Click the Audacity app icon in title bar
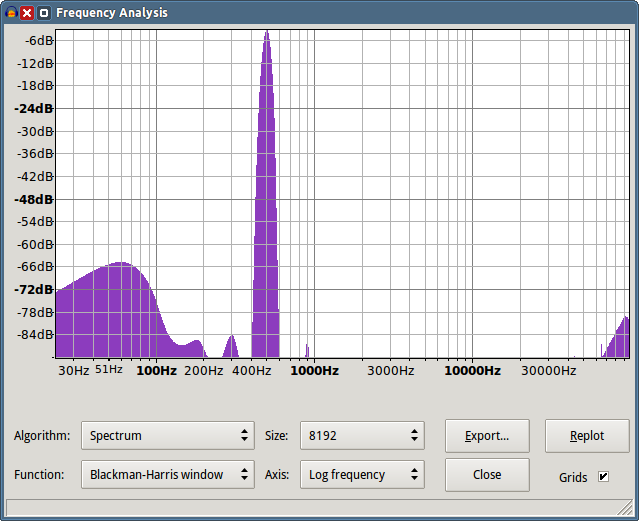639x521 pixels. (x=11, y=13)
